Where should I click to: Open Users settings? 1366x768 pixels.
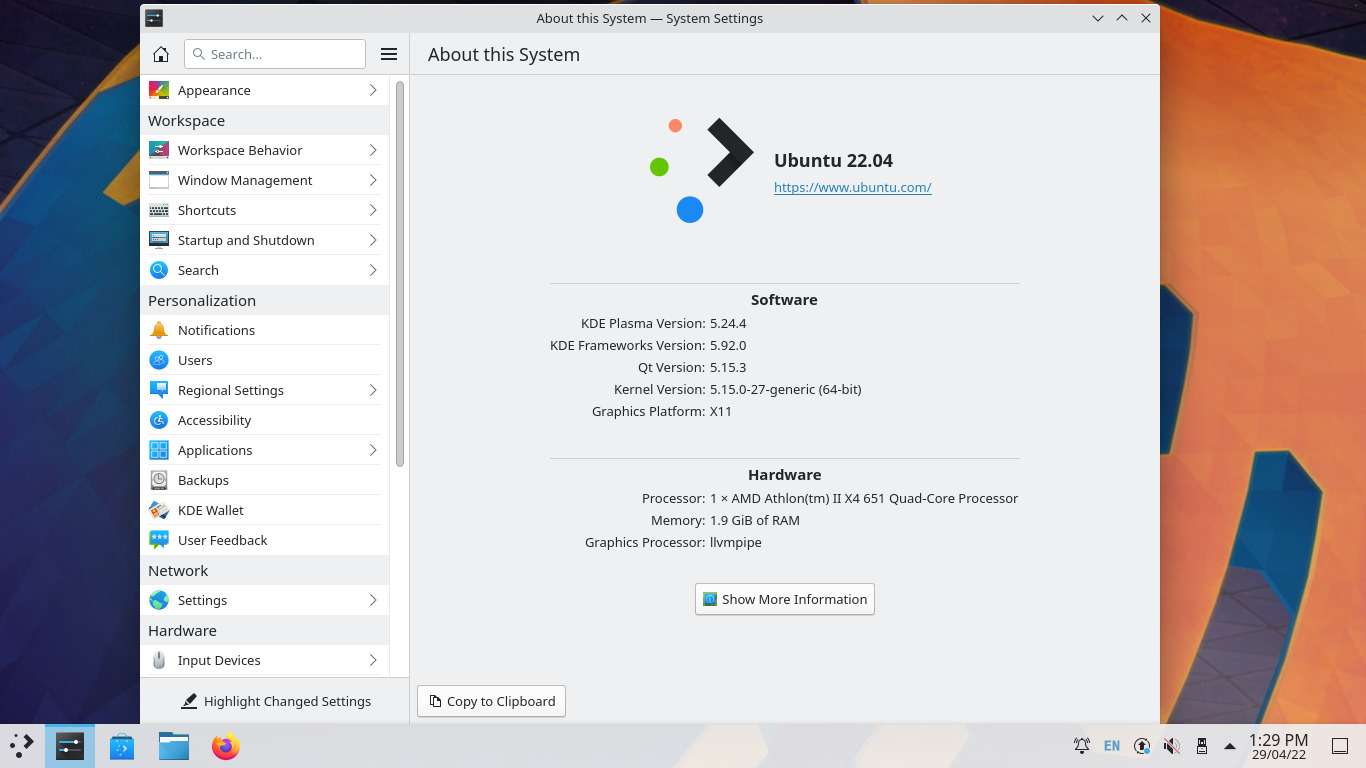click(195, 360)
